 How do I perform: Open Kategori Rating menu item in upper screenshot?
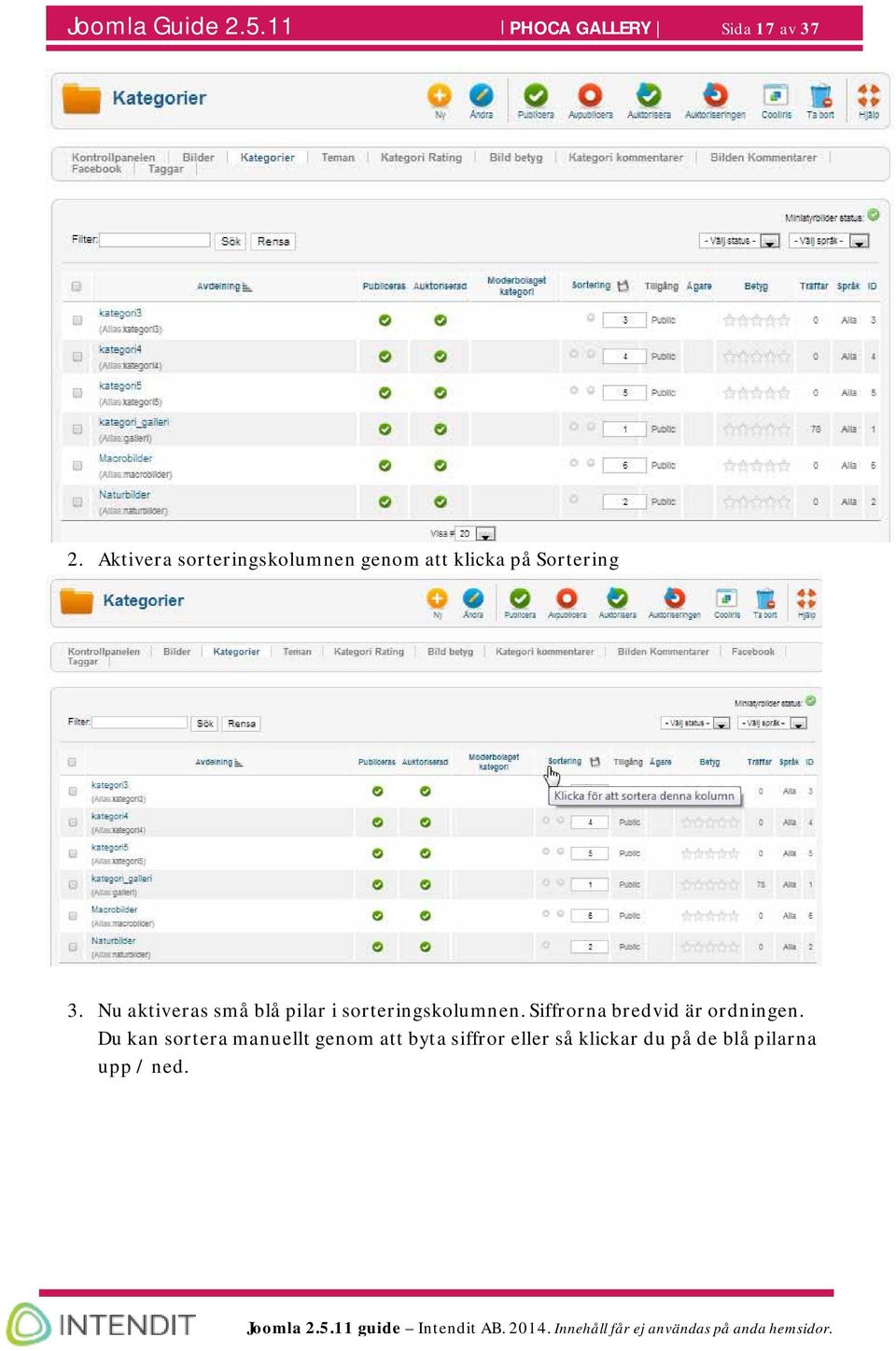pyautogui.click(x=421, y=157)
